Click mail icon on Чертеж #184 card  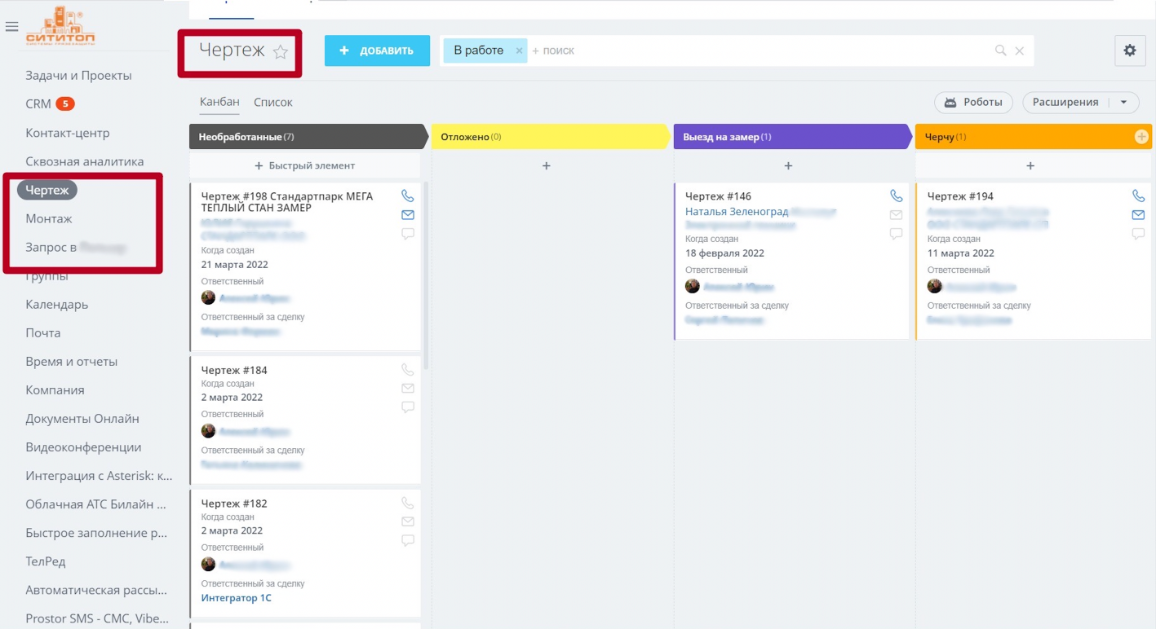pos(408,388)
